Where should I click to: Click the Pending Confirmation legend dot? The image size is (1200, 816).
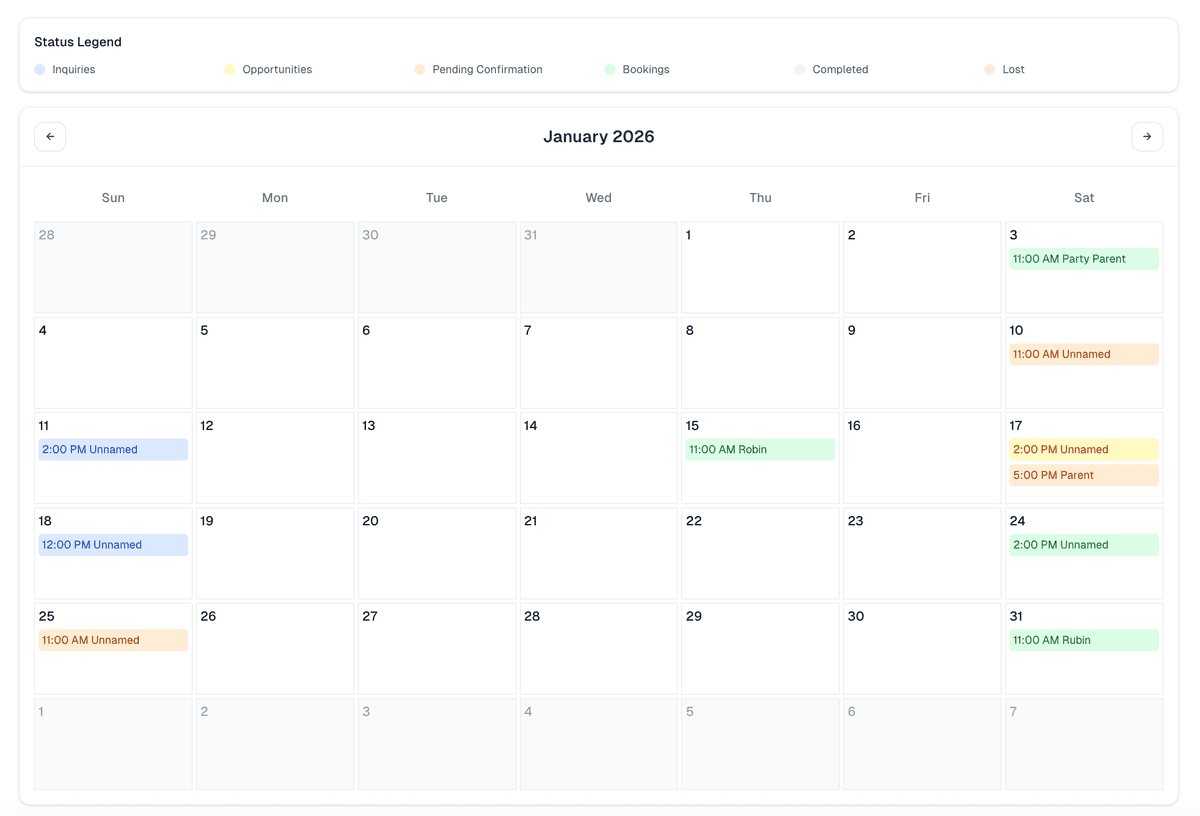pos(419,69)
